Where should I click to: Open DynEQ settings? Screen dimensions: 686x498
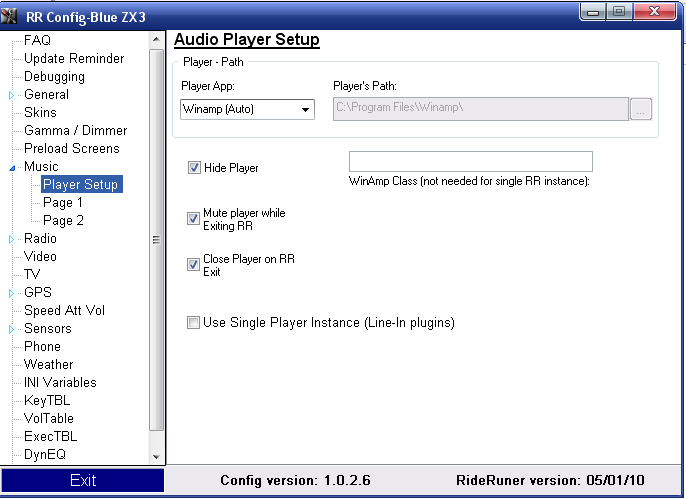(45, 454)
